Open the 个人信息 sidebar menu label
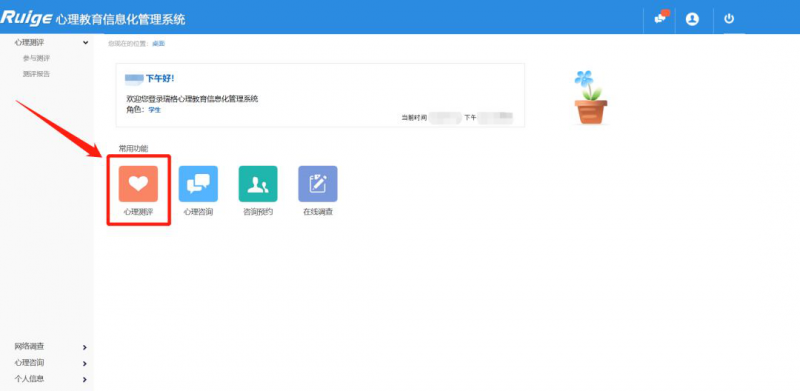This screenshot has width=800, height=391. click(29, 379)
